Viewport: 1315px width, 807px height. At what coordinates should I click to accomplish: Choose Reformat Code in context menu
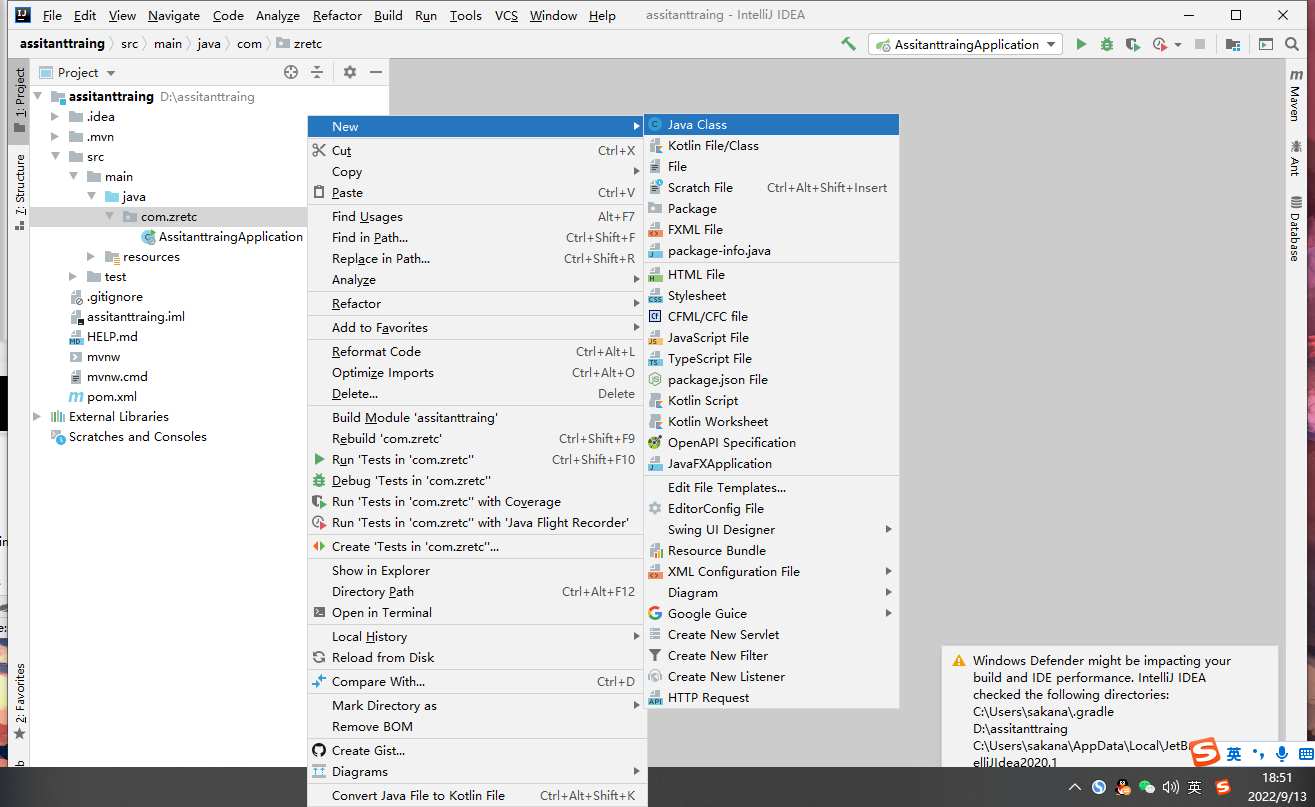point(475,352)
